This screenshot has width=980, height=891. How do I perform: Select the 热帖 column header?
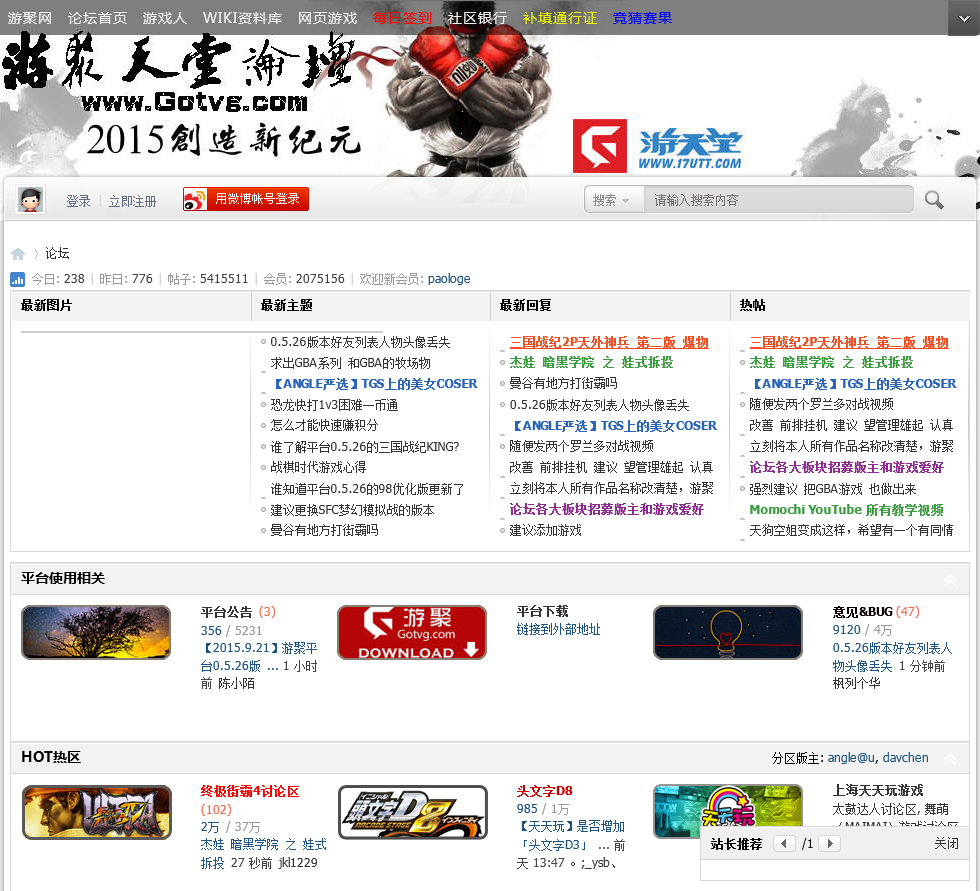click(x=752, y=306)
